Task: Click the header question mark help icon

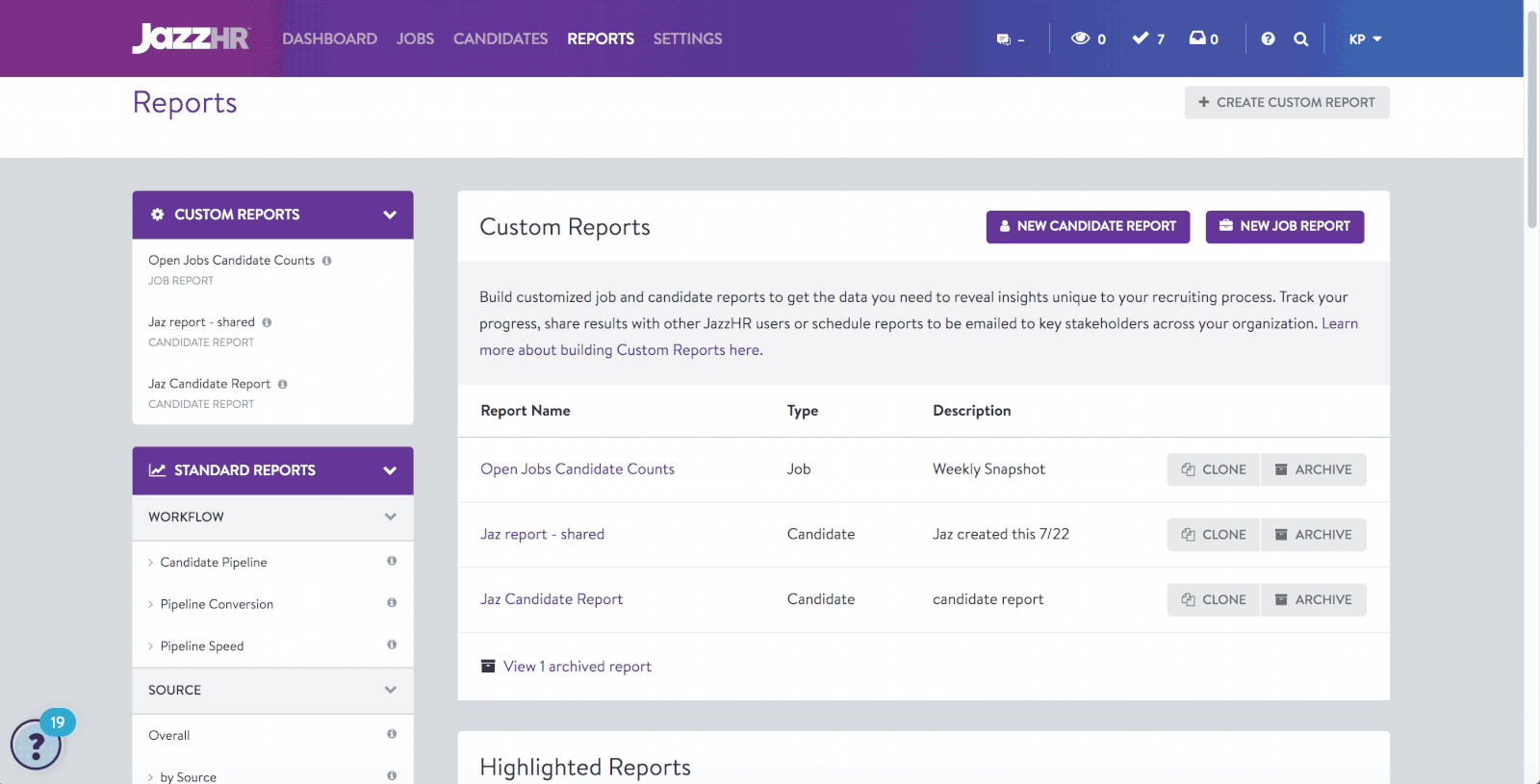Action: coord(1268,39)
